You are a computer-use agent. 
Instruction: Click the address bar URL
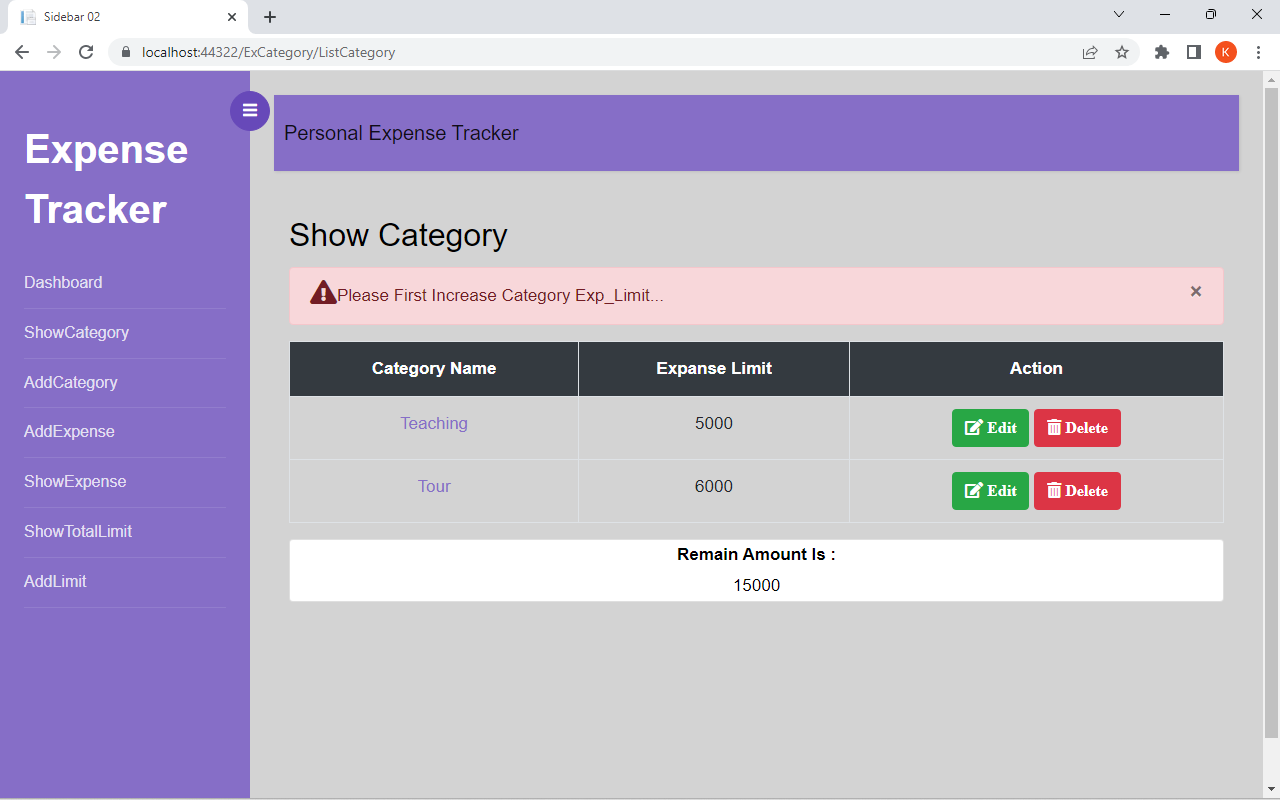[269, 52]
